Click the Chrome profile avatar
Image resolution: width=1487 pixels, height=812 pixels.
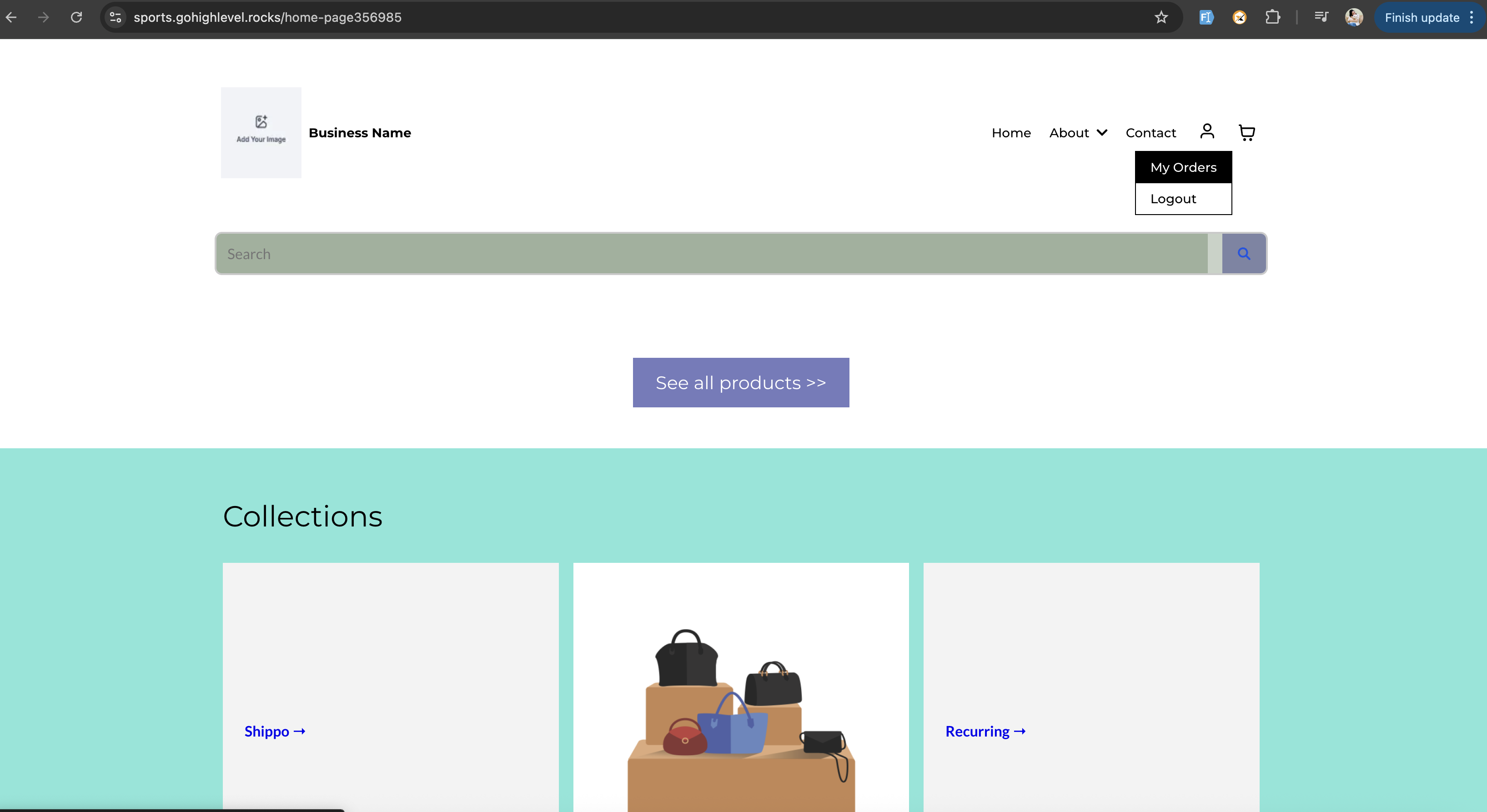1354,17
